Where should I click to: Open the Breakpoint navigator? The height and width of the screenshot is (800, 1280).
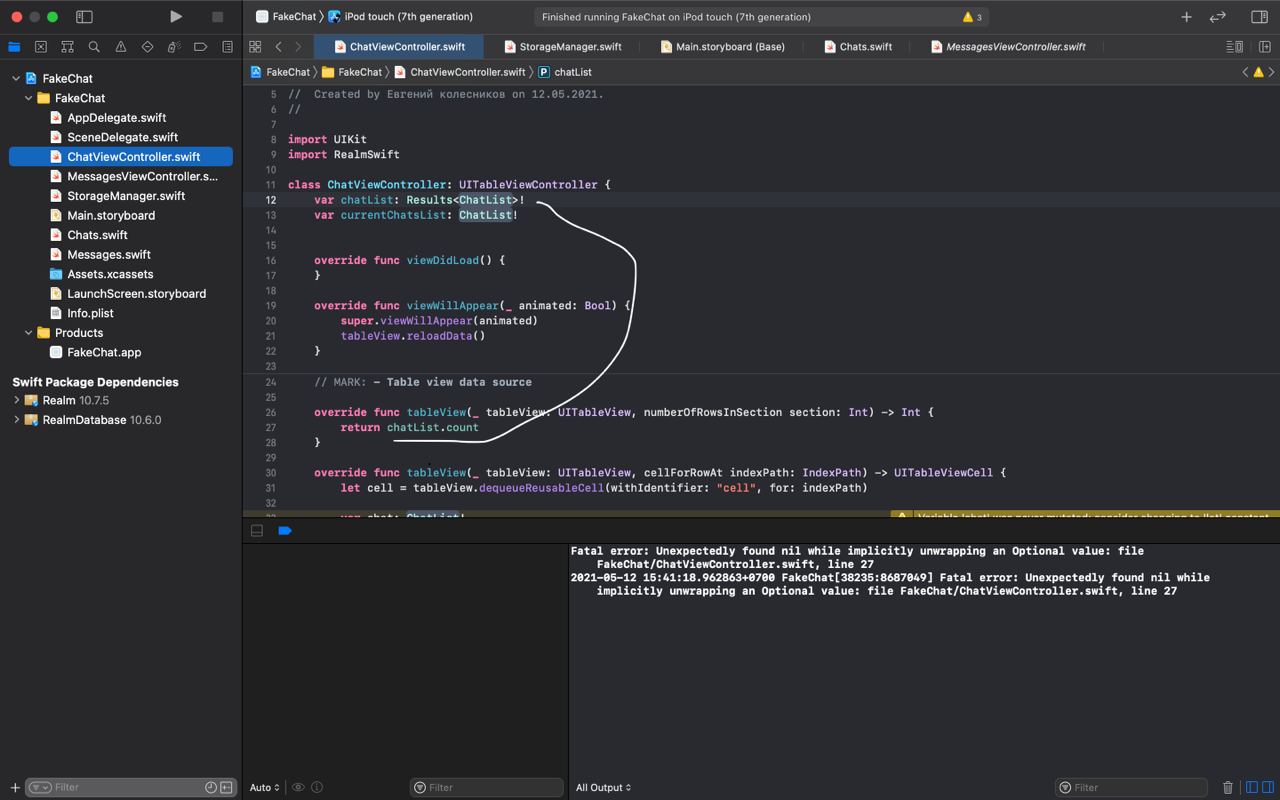(x=201, y=47)
